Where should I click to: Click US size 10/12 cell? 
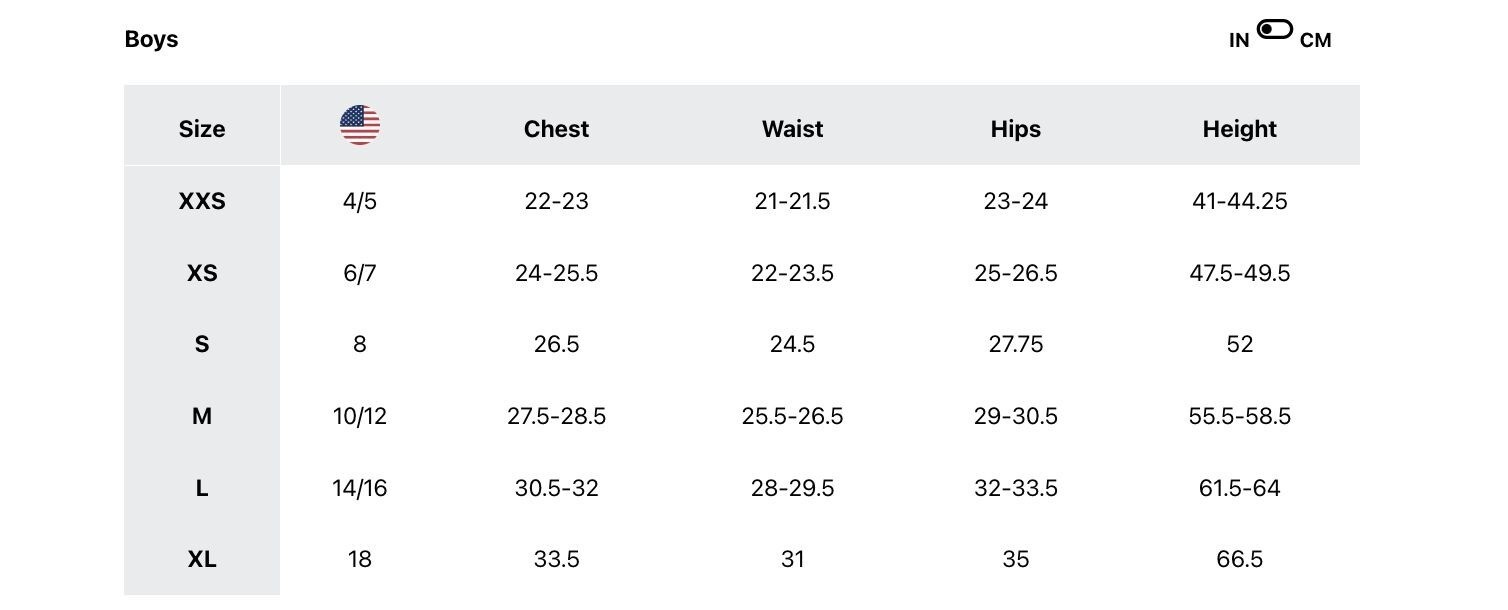[x=360, y=416]
